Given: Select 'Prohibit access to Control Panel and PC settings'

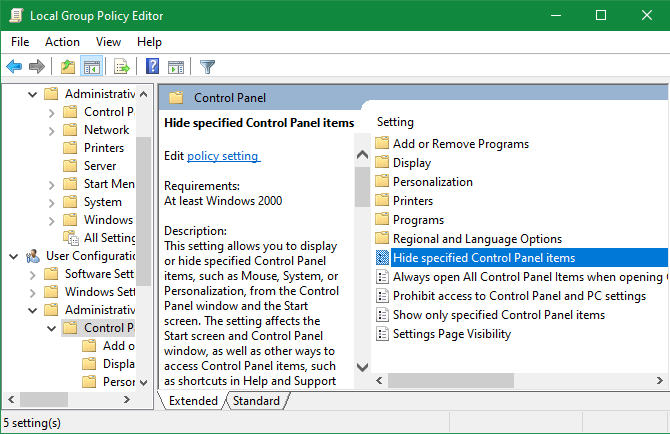Looking at the screenshot, I should 519,296.
